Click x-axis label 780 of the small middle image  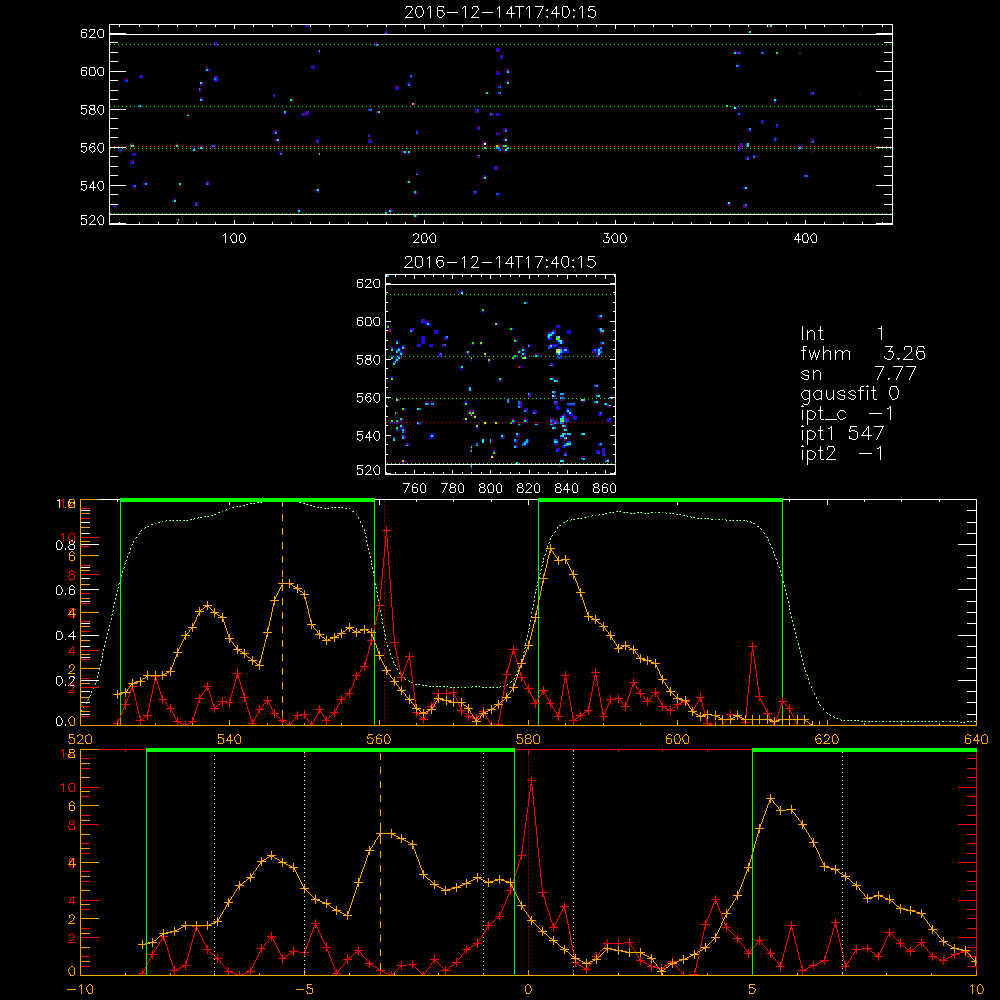click(453, 489)
